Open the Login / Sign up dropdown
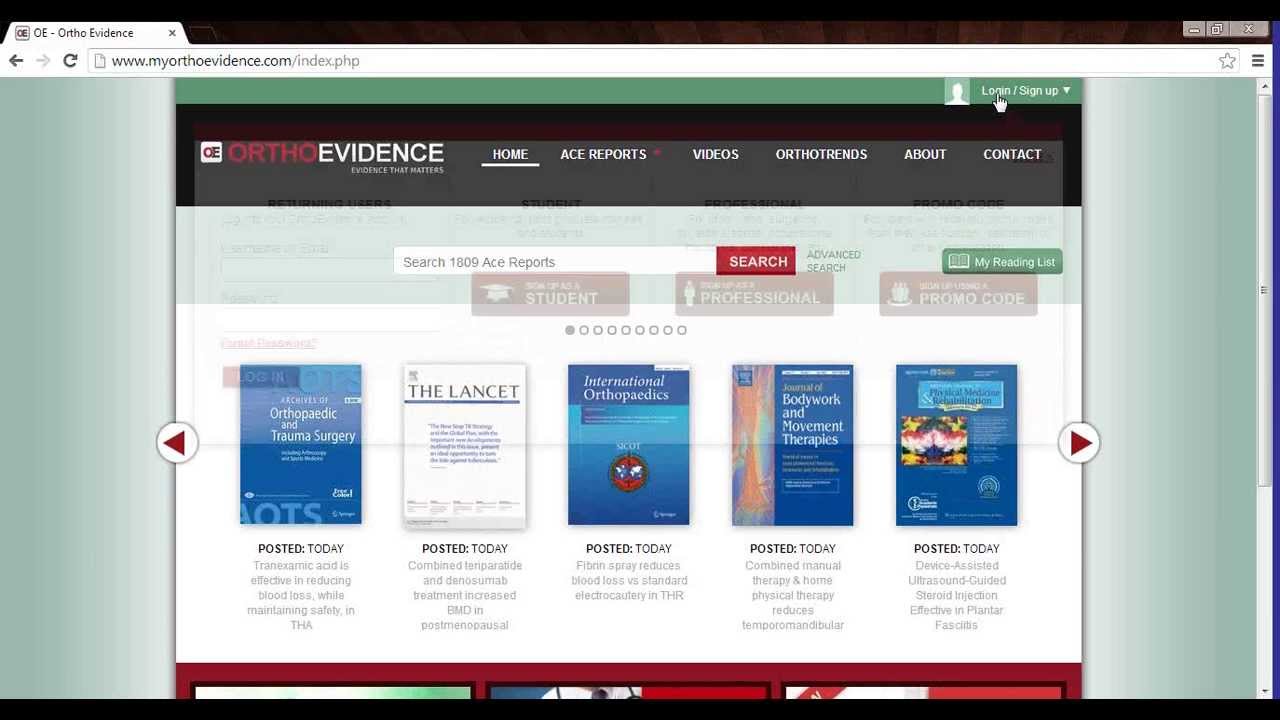 tap(1026, 90)
